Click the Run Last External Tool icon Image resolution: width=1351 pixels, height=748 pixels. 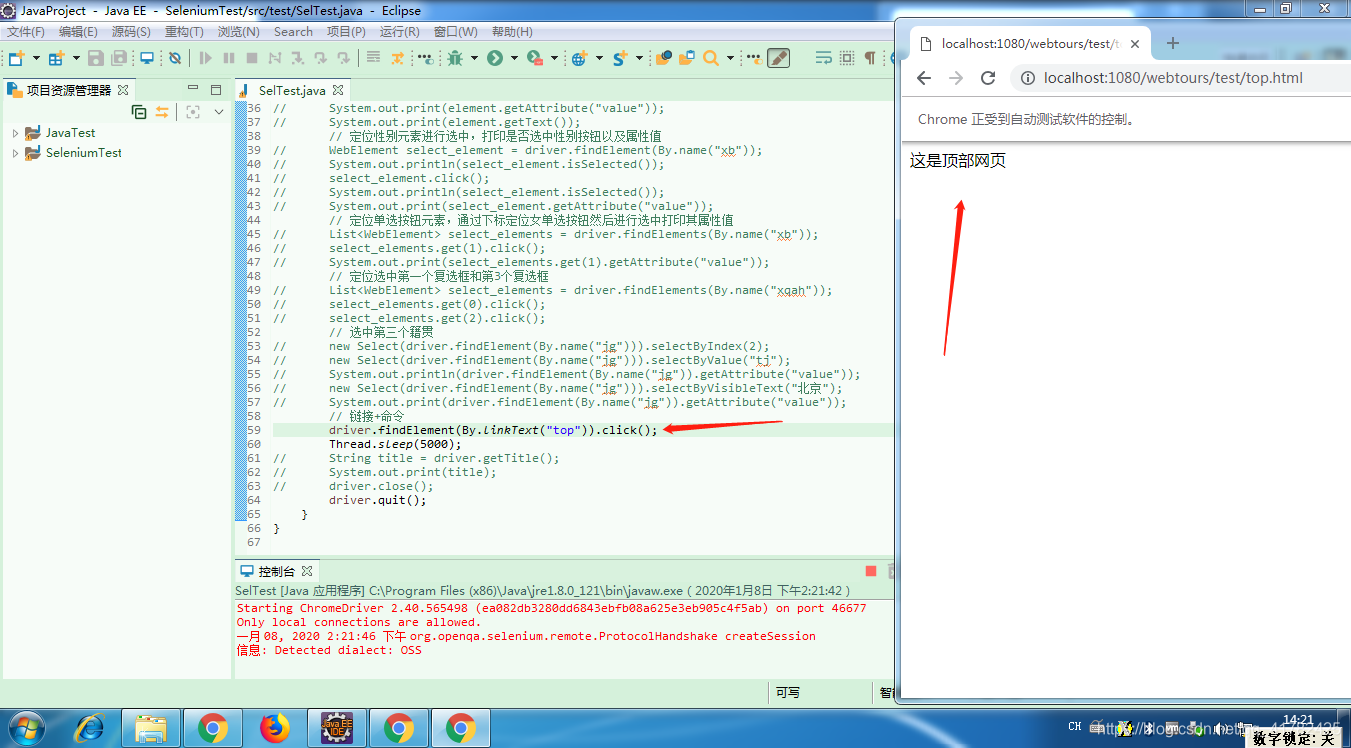coord(535,58)
